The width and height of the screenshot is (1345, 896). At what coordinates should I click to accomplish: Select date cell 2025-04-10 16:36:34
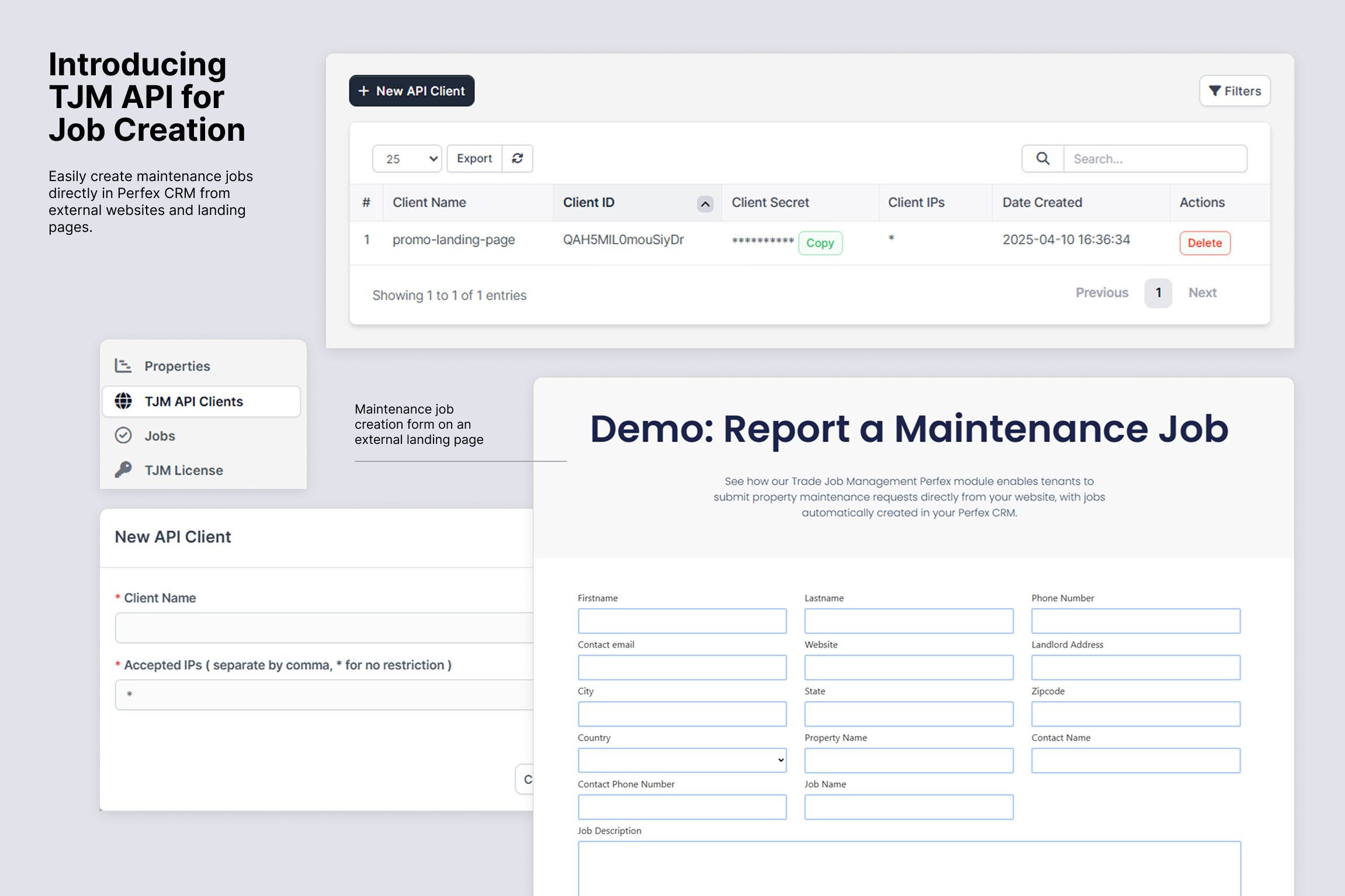click(1066, 240)
